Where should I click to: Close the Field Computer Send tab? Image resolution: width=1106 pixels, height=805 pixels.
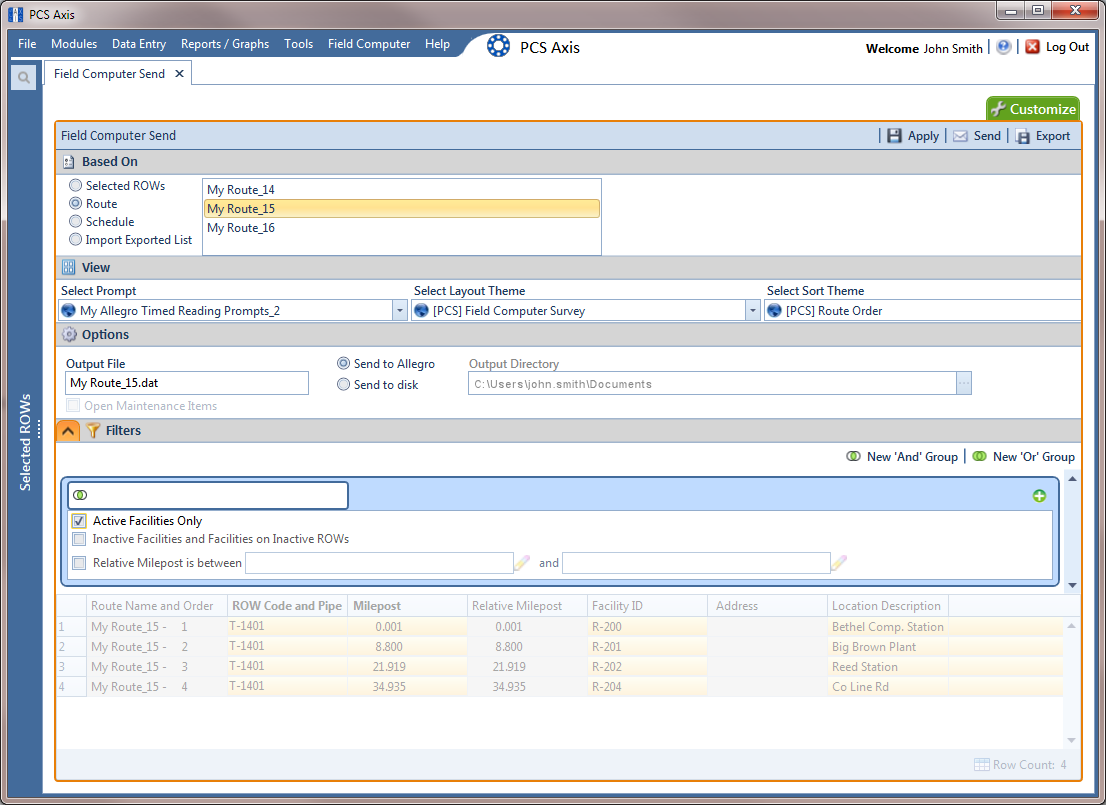pos(179,73)
